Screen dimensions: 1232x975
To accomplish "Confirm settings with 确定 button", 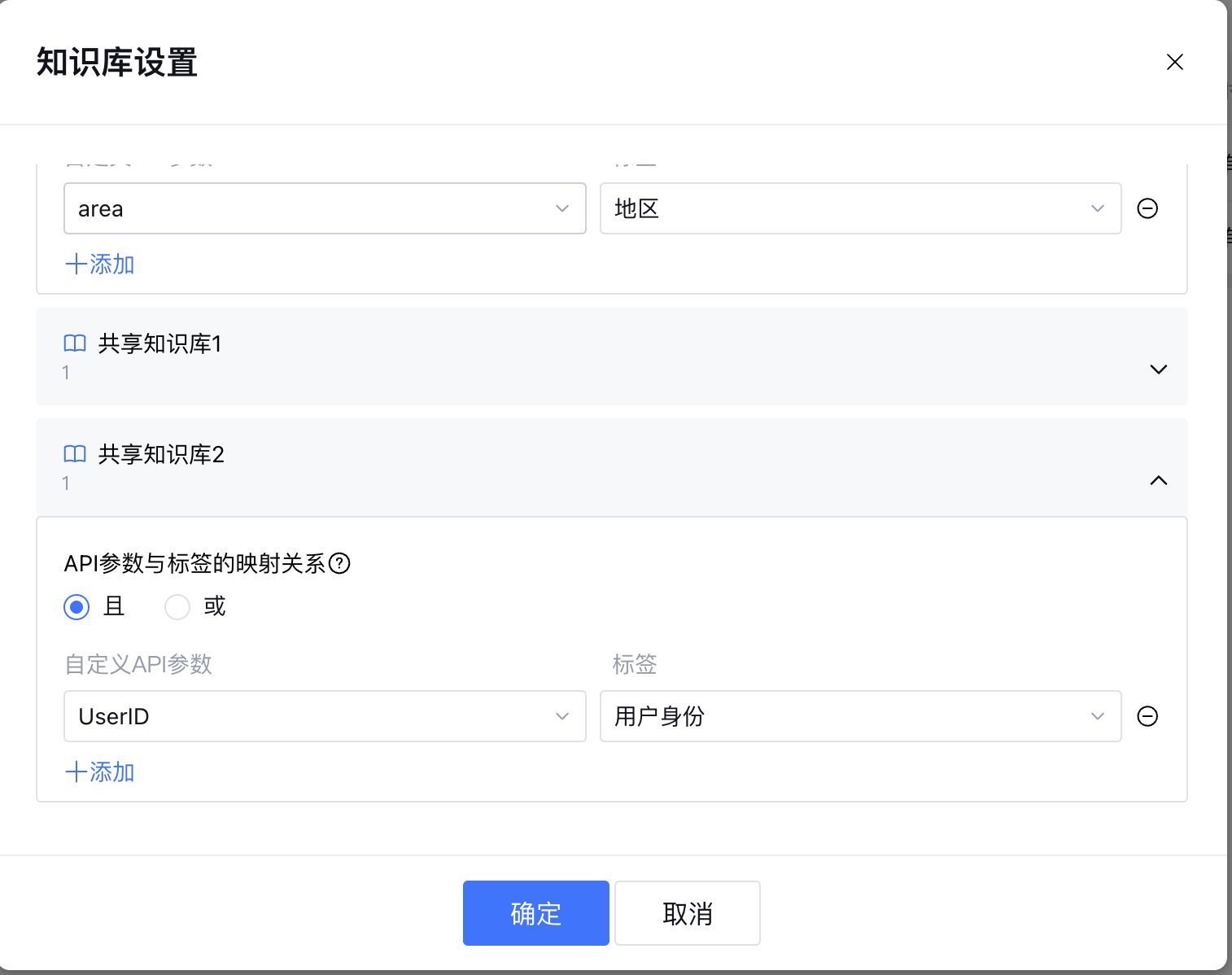I will (x=535, y=913).
